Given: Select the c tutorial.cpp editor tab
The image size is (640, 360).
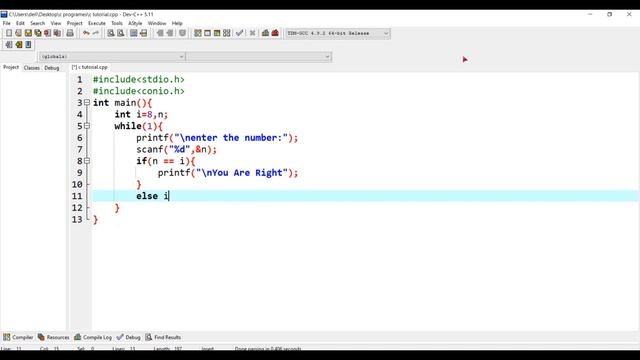Looking at the screenshot, I should (x=90, y=67).
